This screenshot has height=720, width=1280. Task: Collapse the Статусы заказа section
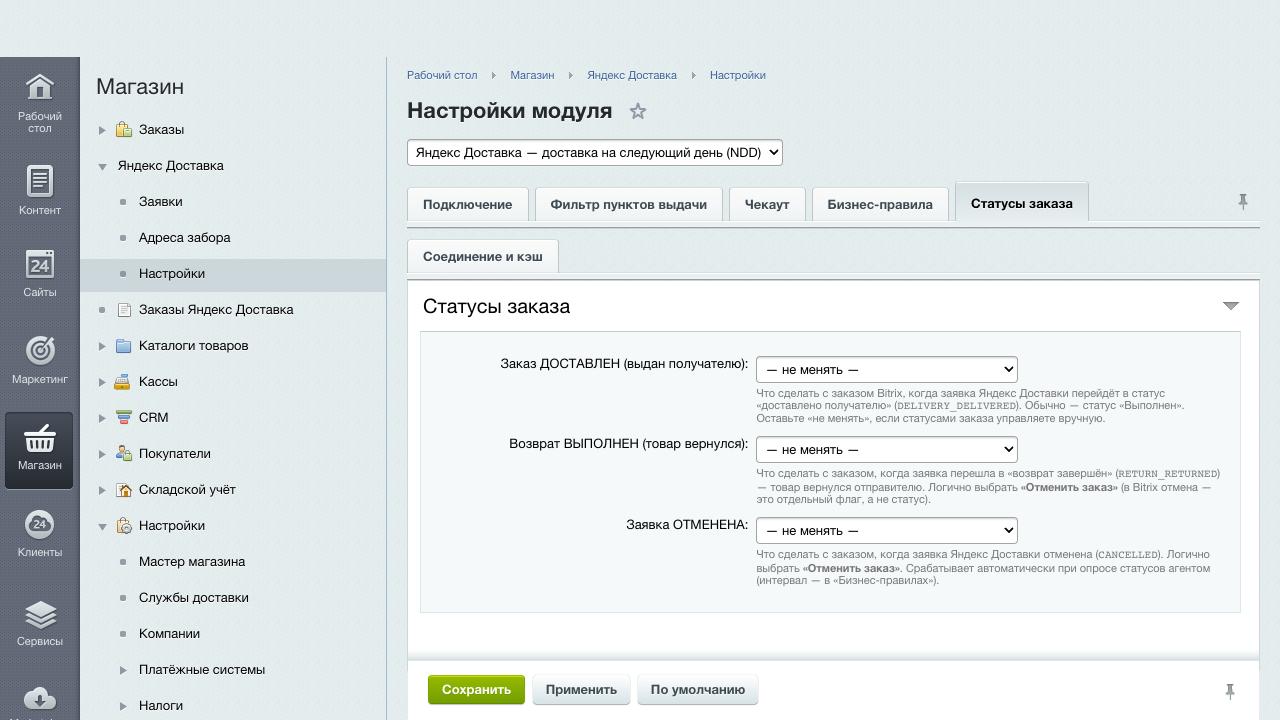(1231, 306)
